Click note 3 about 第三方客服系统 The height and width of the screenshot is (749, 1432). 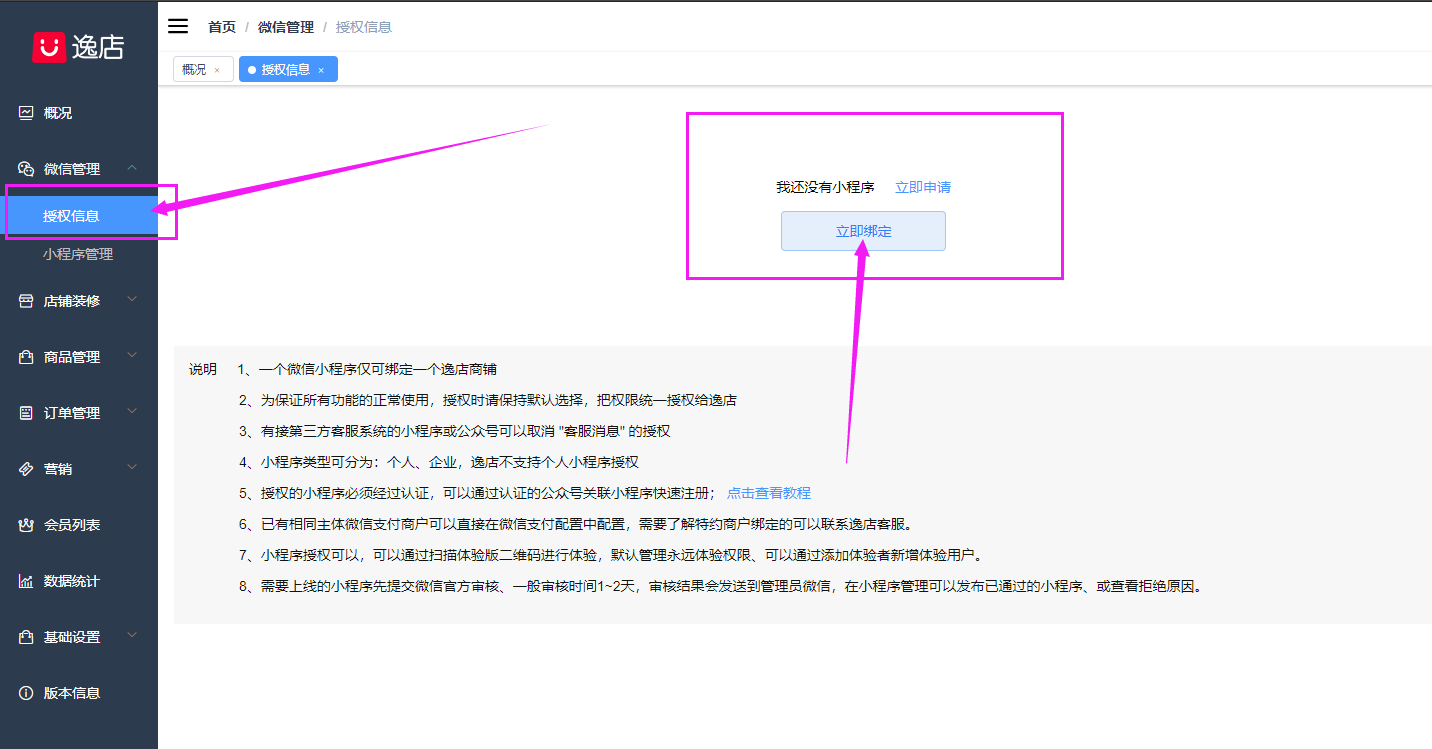tap(455, 431)
